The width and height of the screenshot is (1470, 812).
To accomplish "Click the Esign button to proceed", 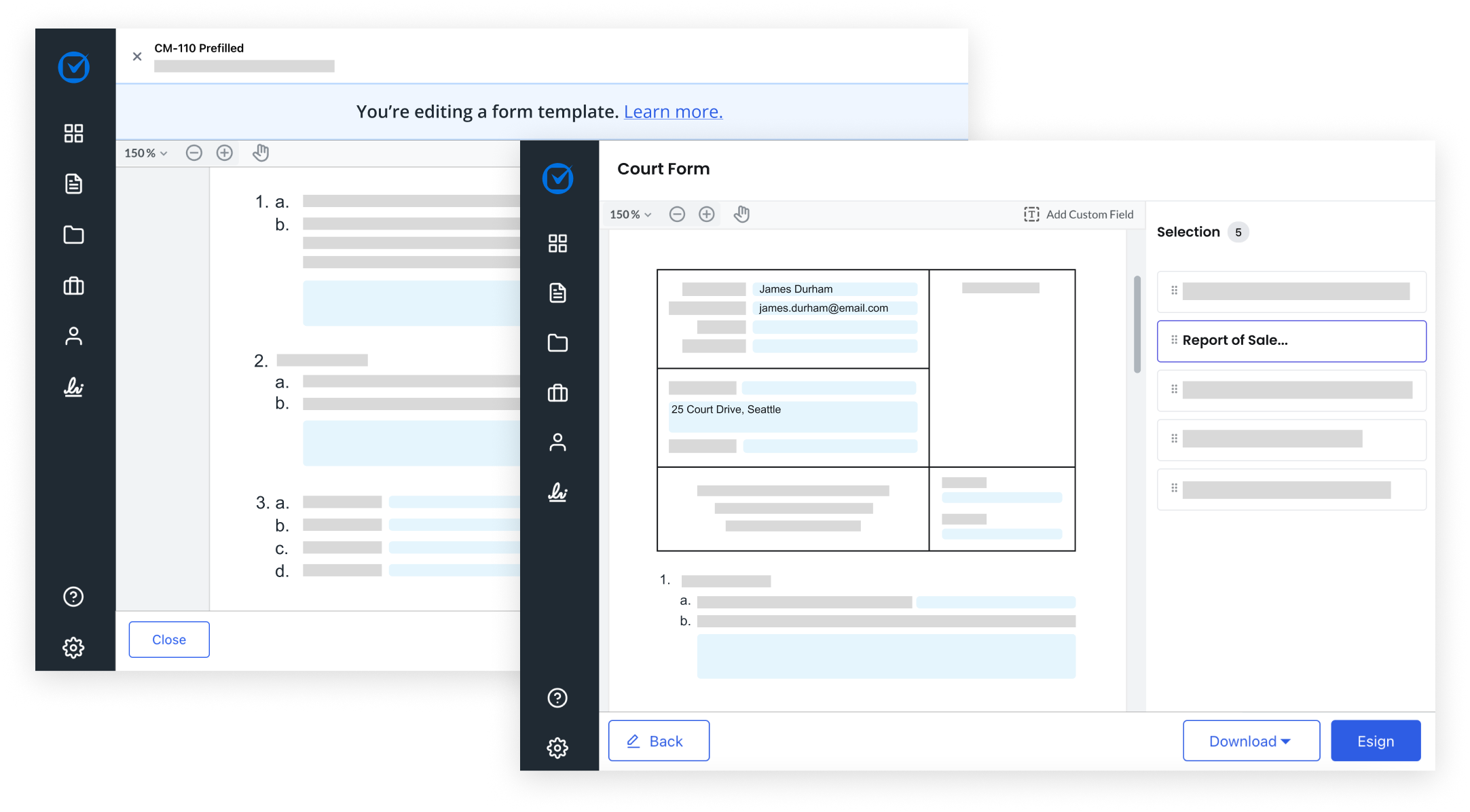I will (1376, 741).
